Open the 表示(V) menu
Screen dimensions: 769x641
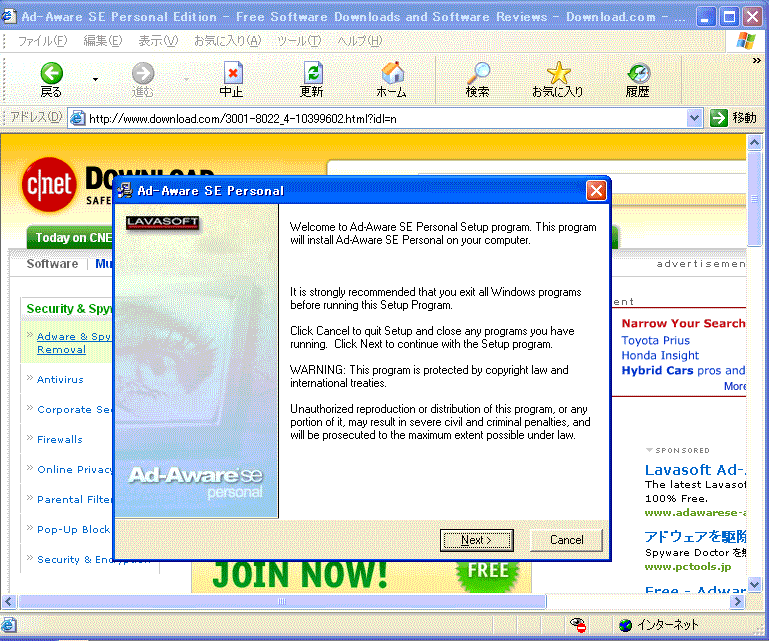pos(158,41)
